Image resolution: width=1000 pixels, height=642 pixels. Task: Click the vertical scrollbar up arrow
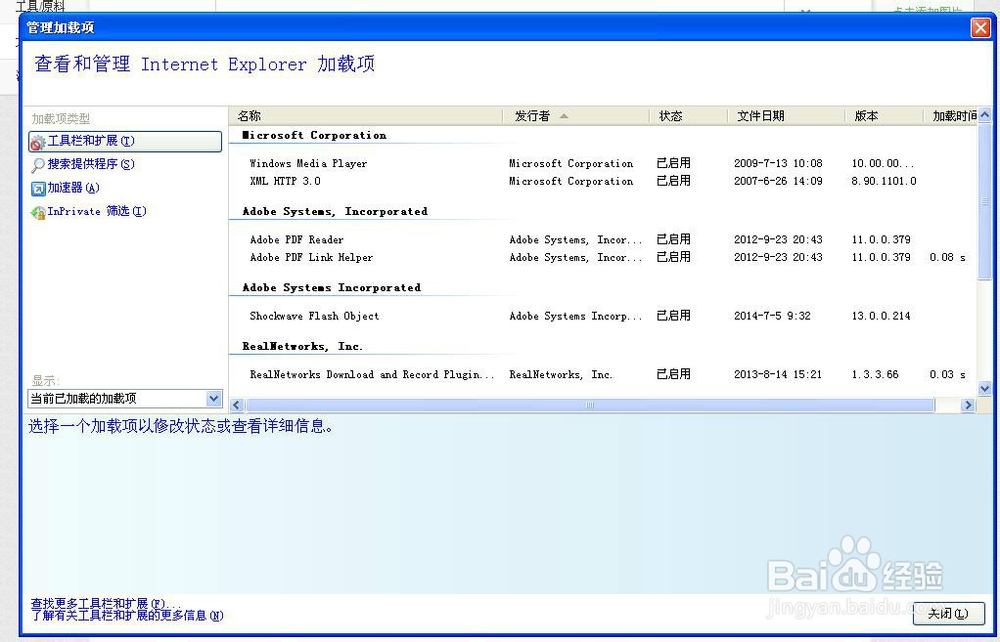pos(985,115)
